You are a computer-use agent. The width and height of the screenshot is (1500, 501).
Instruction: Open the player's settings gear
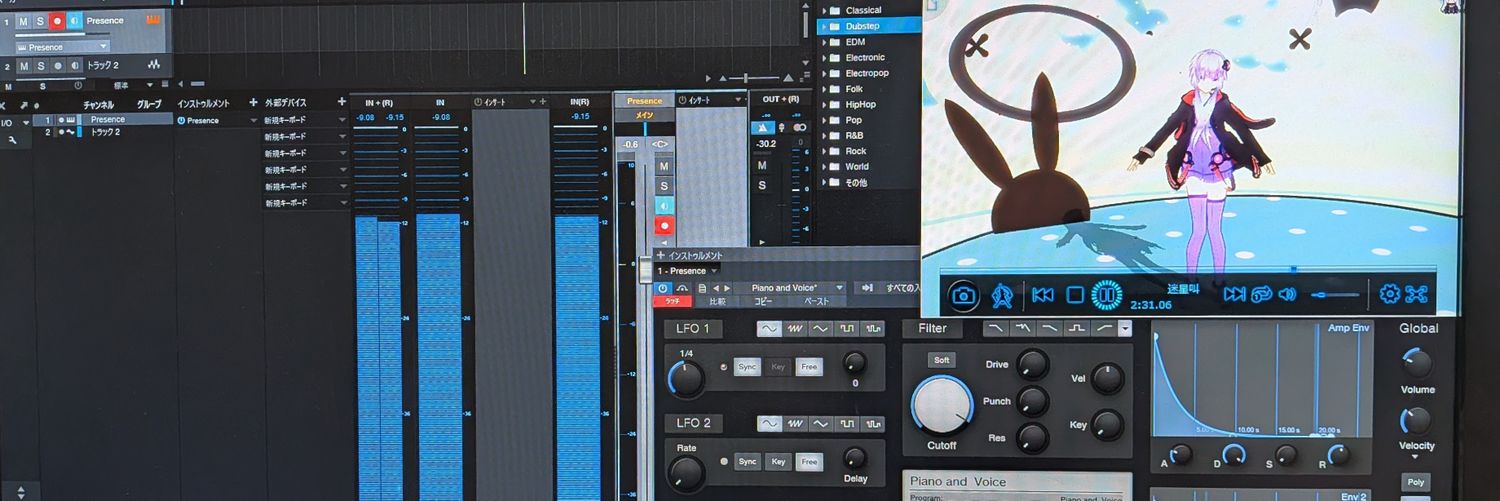pyautogui.click(x=1389, y=294)
